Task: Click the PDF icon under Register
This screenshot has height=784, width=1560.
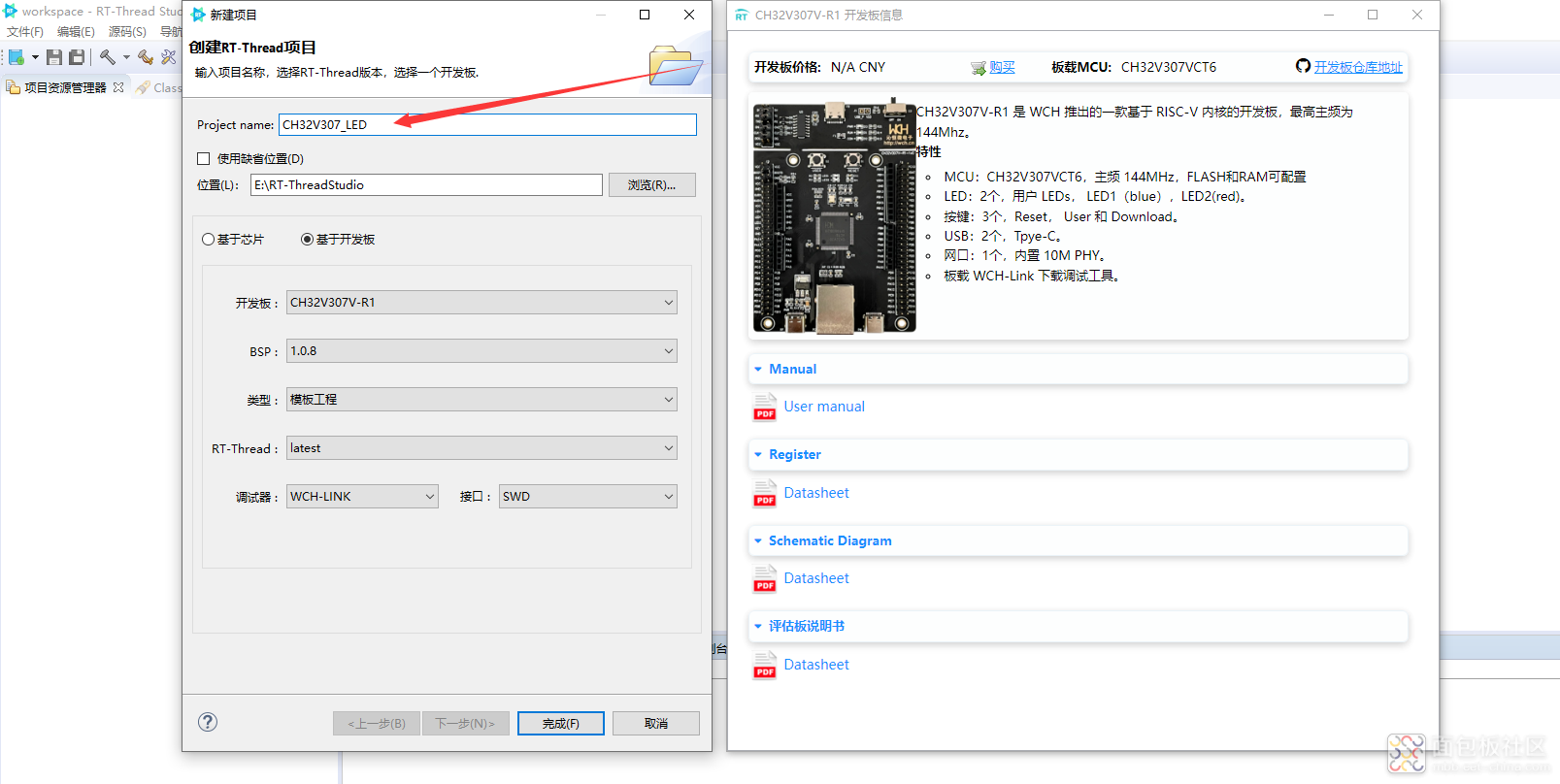Action: (x=765, y=493)
